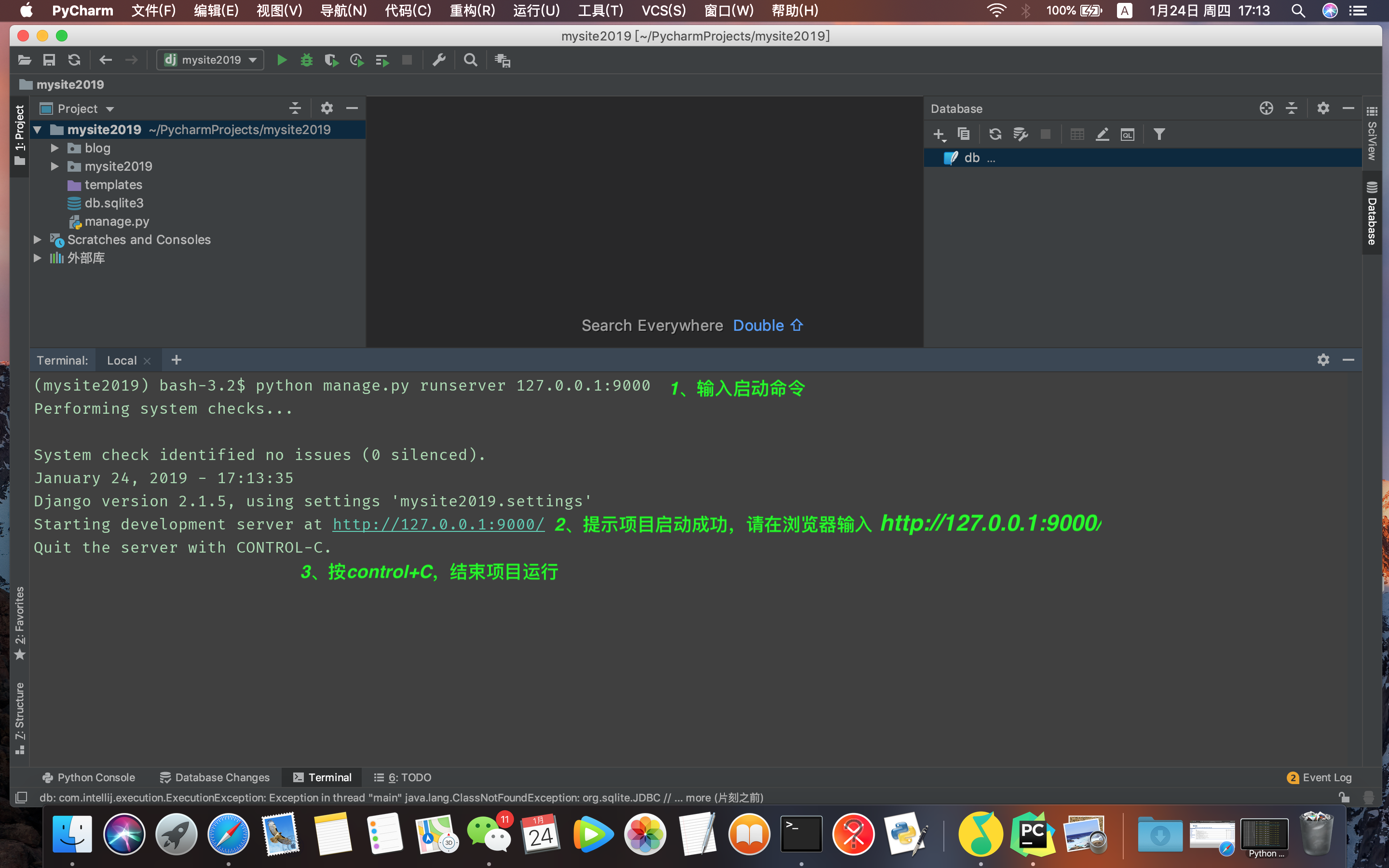This screenshot has height=868, width=1389.
Task: Toggle the SciView side panel
Action: tap(1372, 133)
